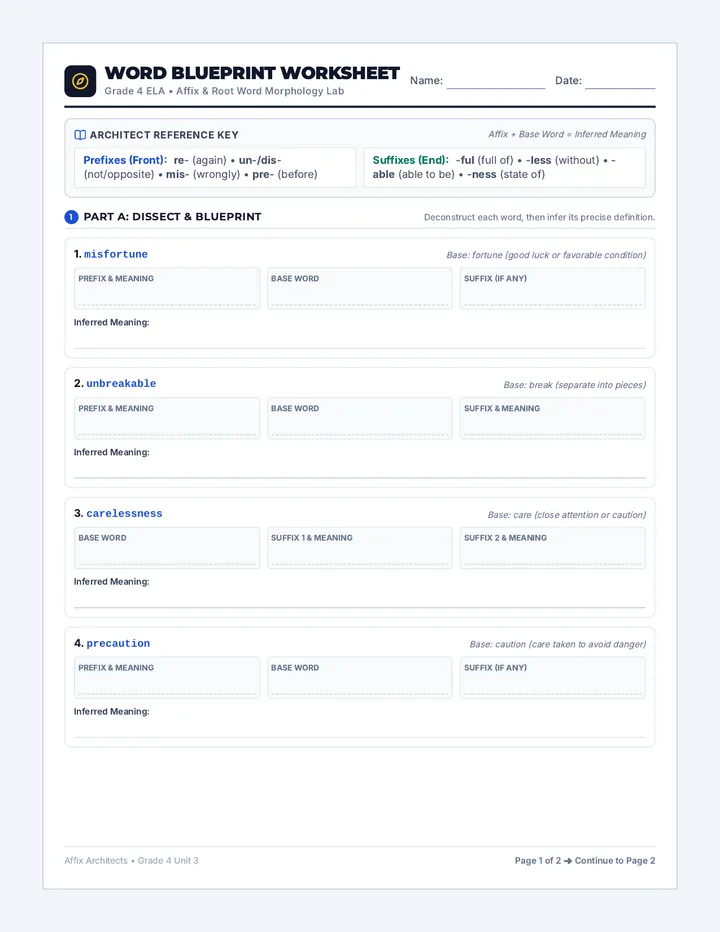Viewport: 720px width, 932px height.
Task: Click 'Grade 4 ELA • Affix & Root Word Morphology Lab' subtitle
Action: (x=224, y=91)
